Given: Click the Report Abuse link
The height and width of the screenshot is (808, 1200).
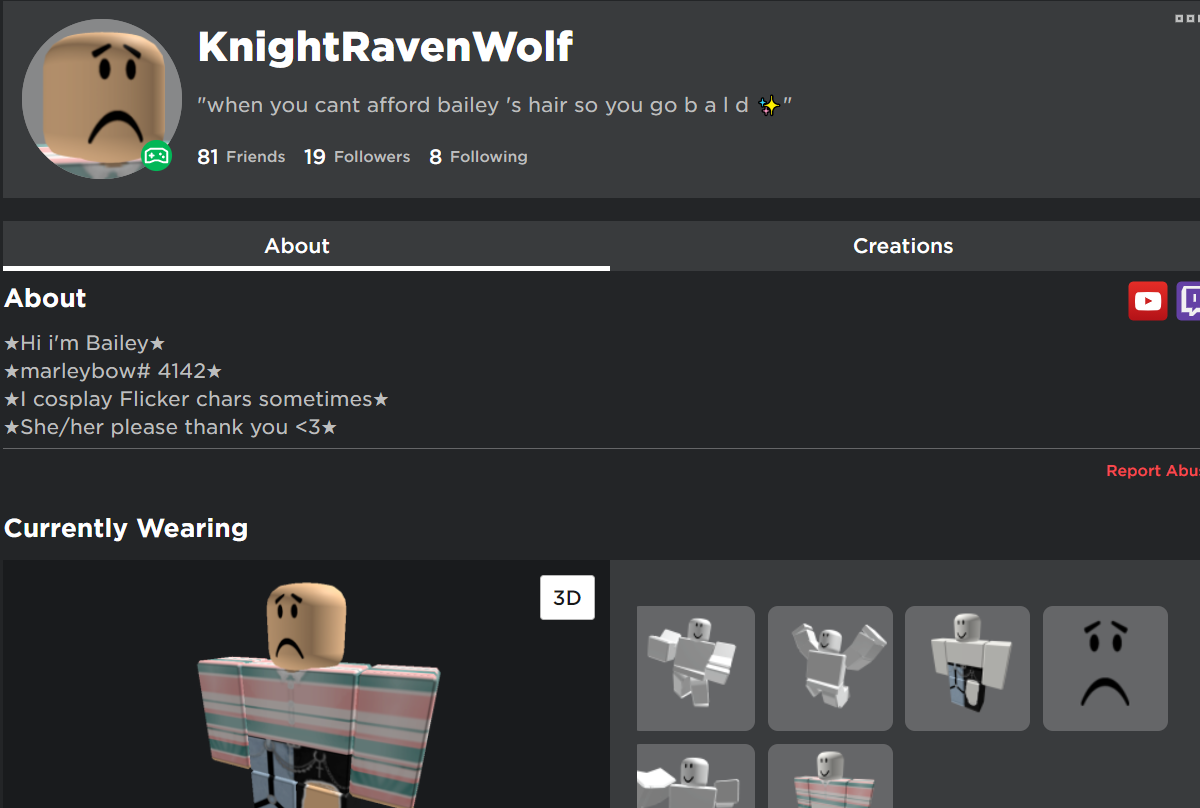Looking at the screenshot, I should point(1153,471).
